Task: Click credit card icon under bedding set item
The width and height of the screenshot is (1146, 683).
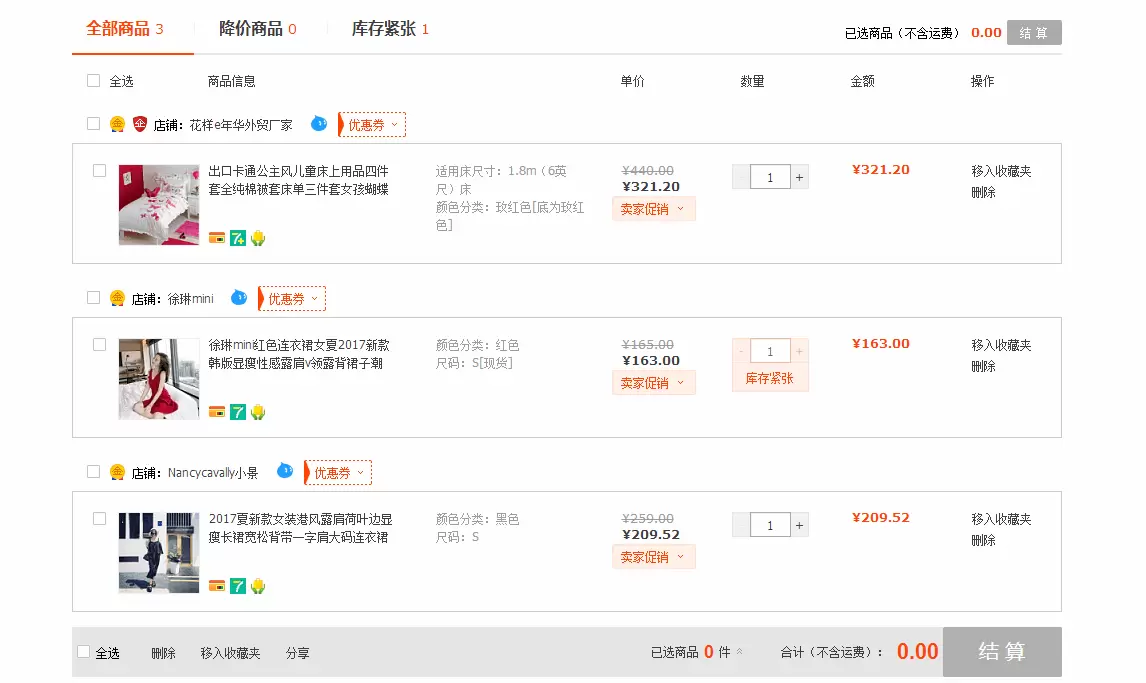Action: tap(217, 238)
